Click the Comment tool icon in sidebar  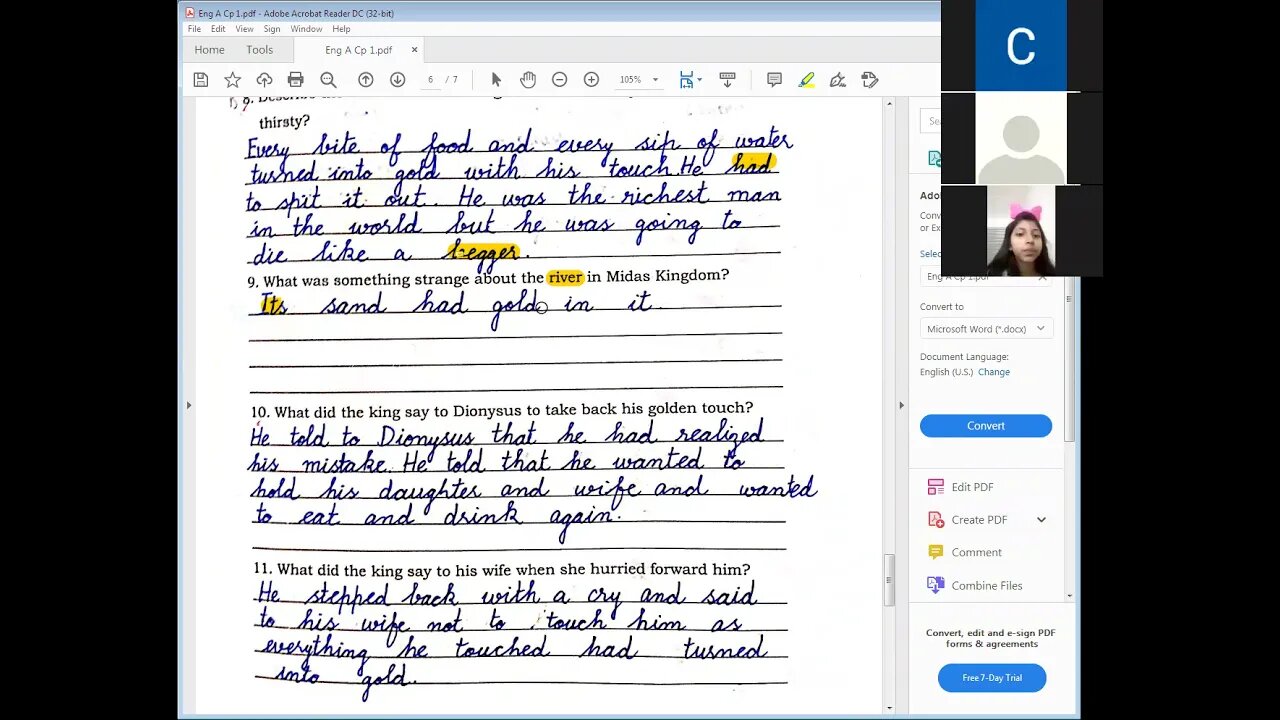coord(935,552)
